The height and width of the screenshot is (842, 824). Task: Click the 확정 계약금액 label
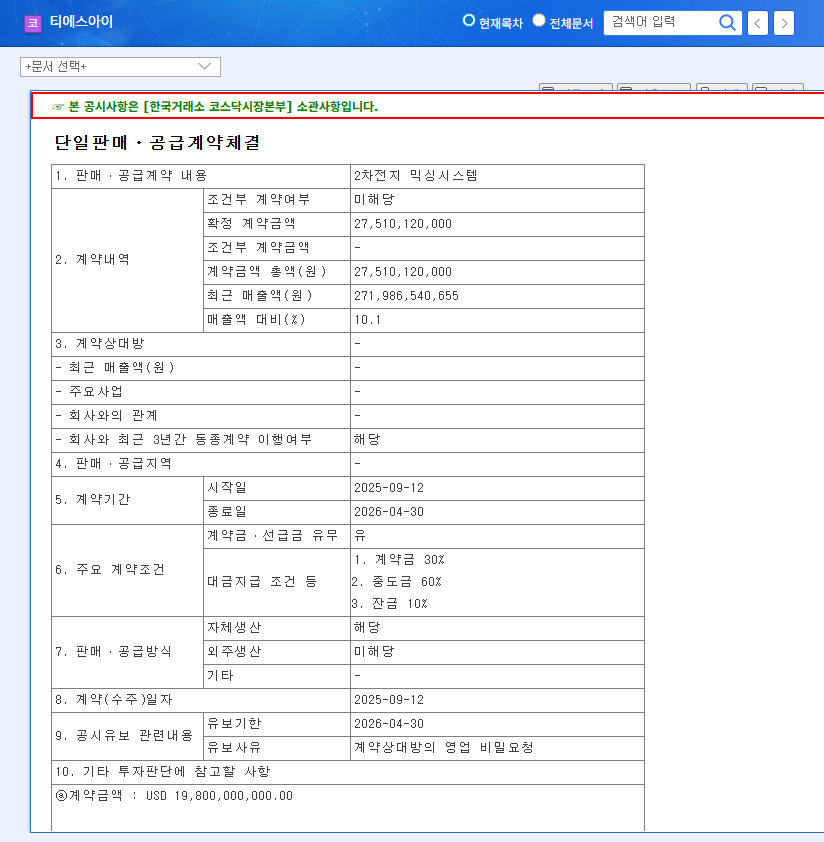(x=251, y=223)
